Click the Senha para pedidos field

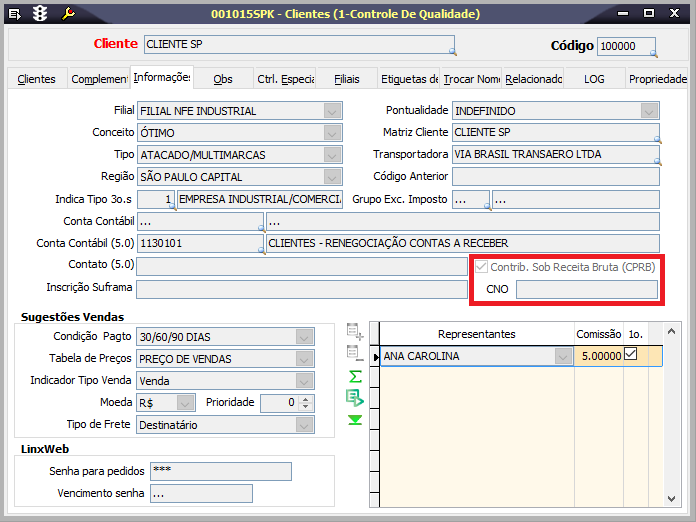tap(221, 471)
